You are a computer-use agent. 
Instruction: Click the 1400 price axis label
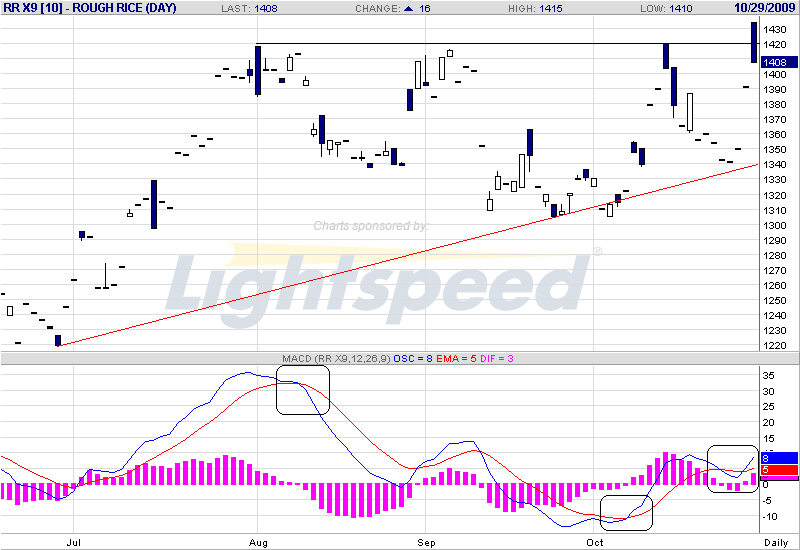pyautogui.click(x=774, y=74)
